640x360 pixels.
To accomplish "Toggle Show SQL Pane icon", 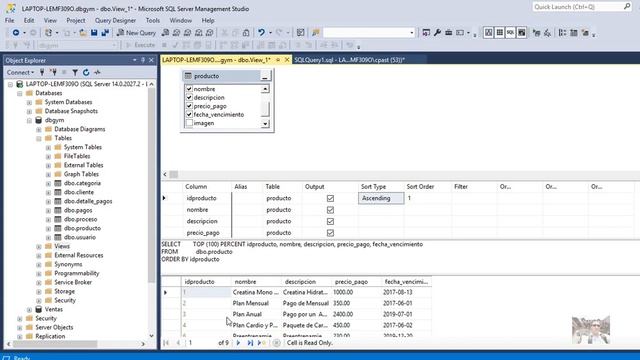I will click(x=510, y=33).
